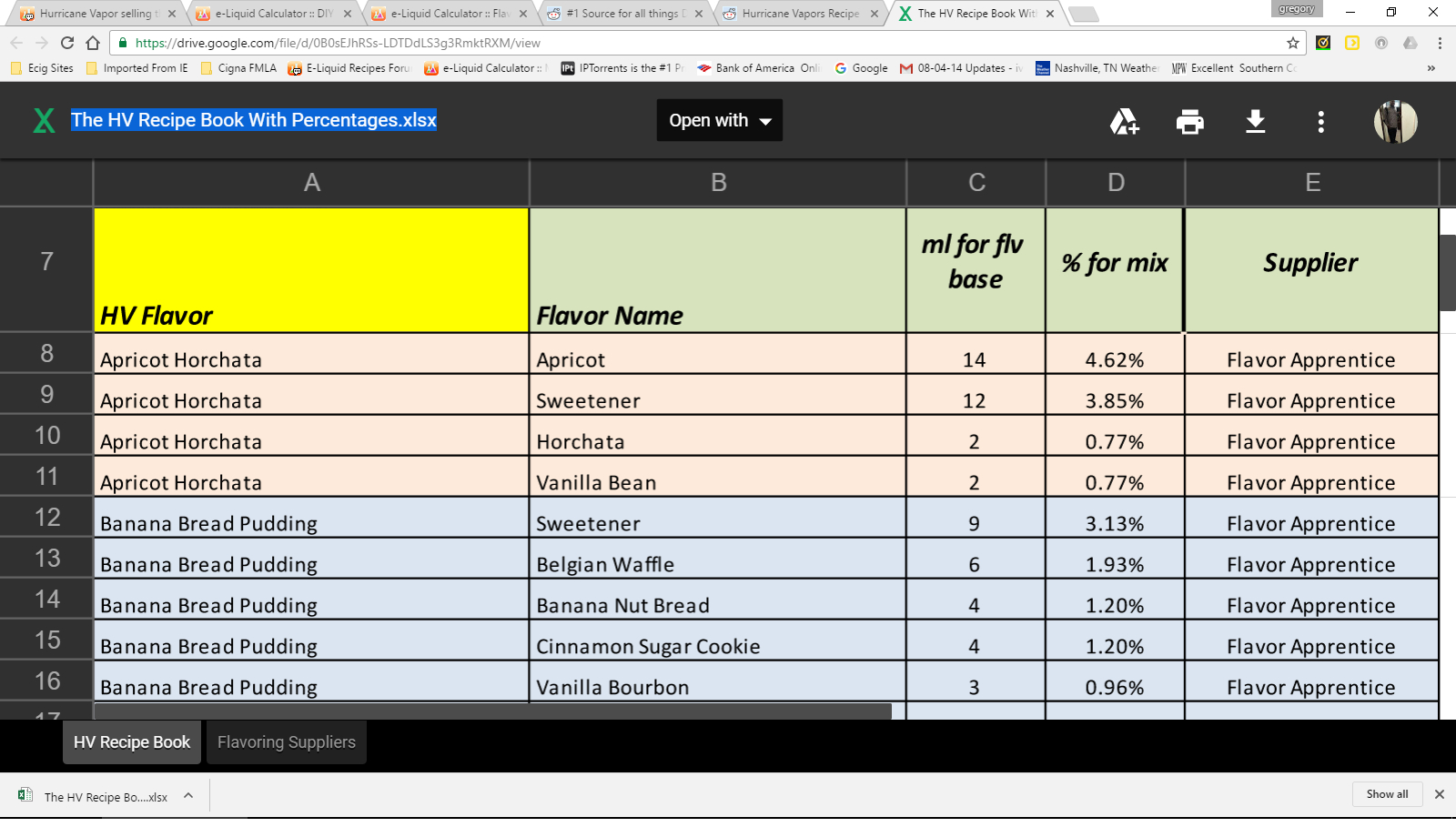Viewport: 1456px width, 837px height.
Task: Reload the current page
Action: point(67,43)
